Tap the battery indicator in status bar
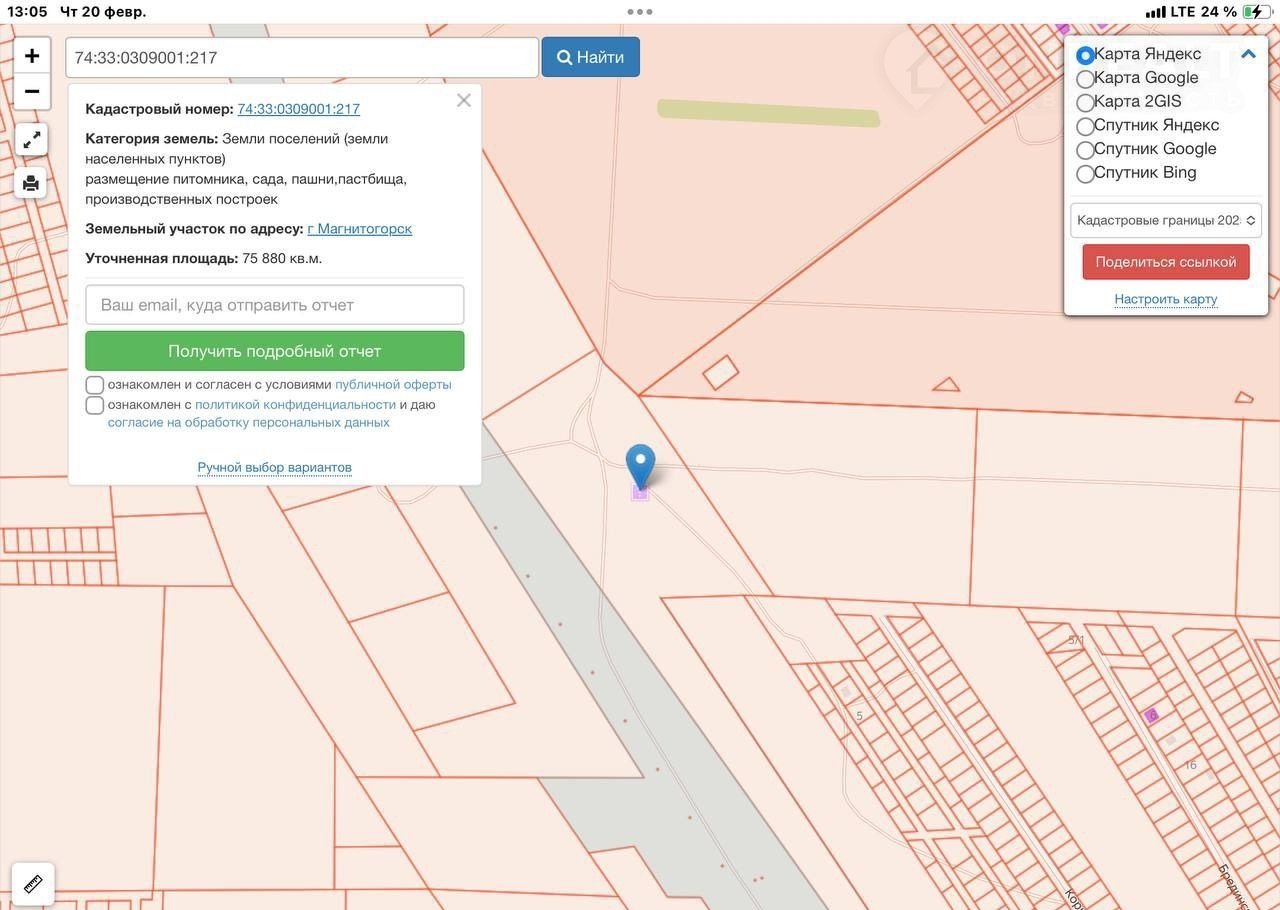Screen dimensions: 1280x910 tap(1254, 12)
